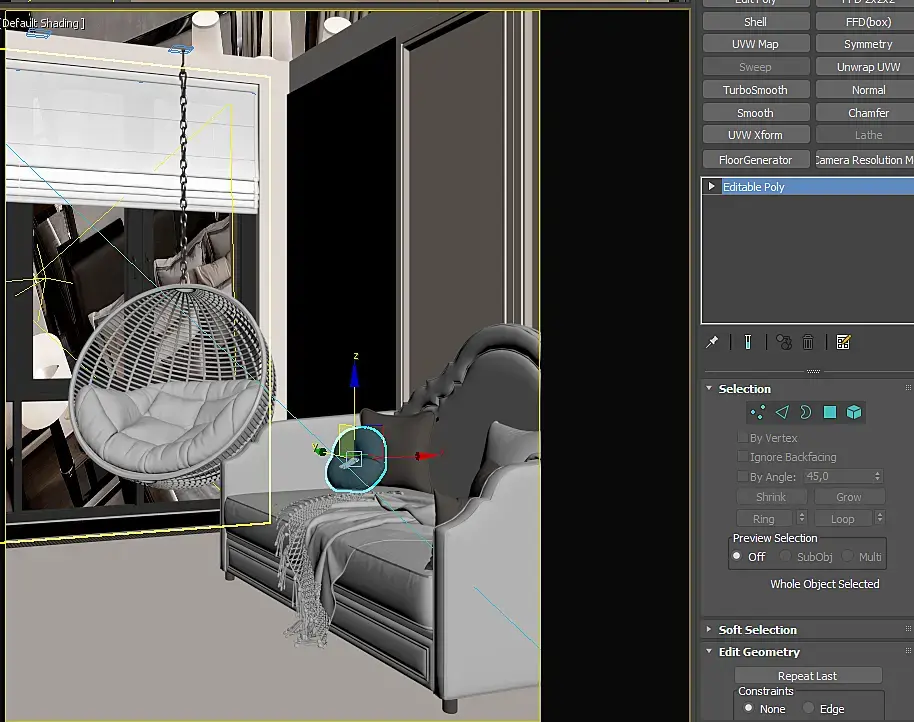Open the Default Shading viewport menu

point(44,23)
